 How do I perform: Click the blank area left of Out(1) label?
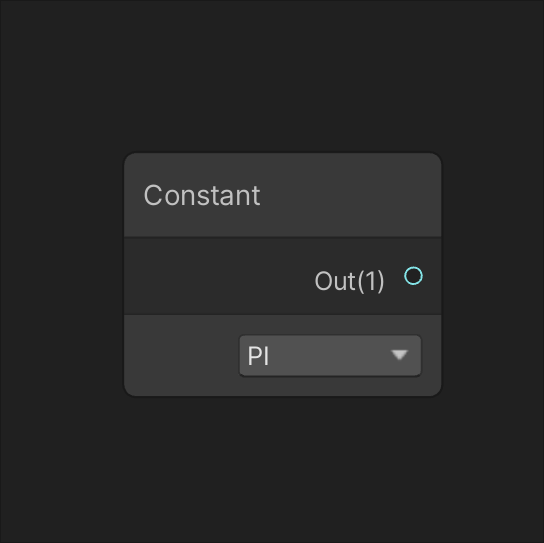pos(219,277)
